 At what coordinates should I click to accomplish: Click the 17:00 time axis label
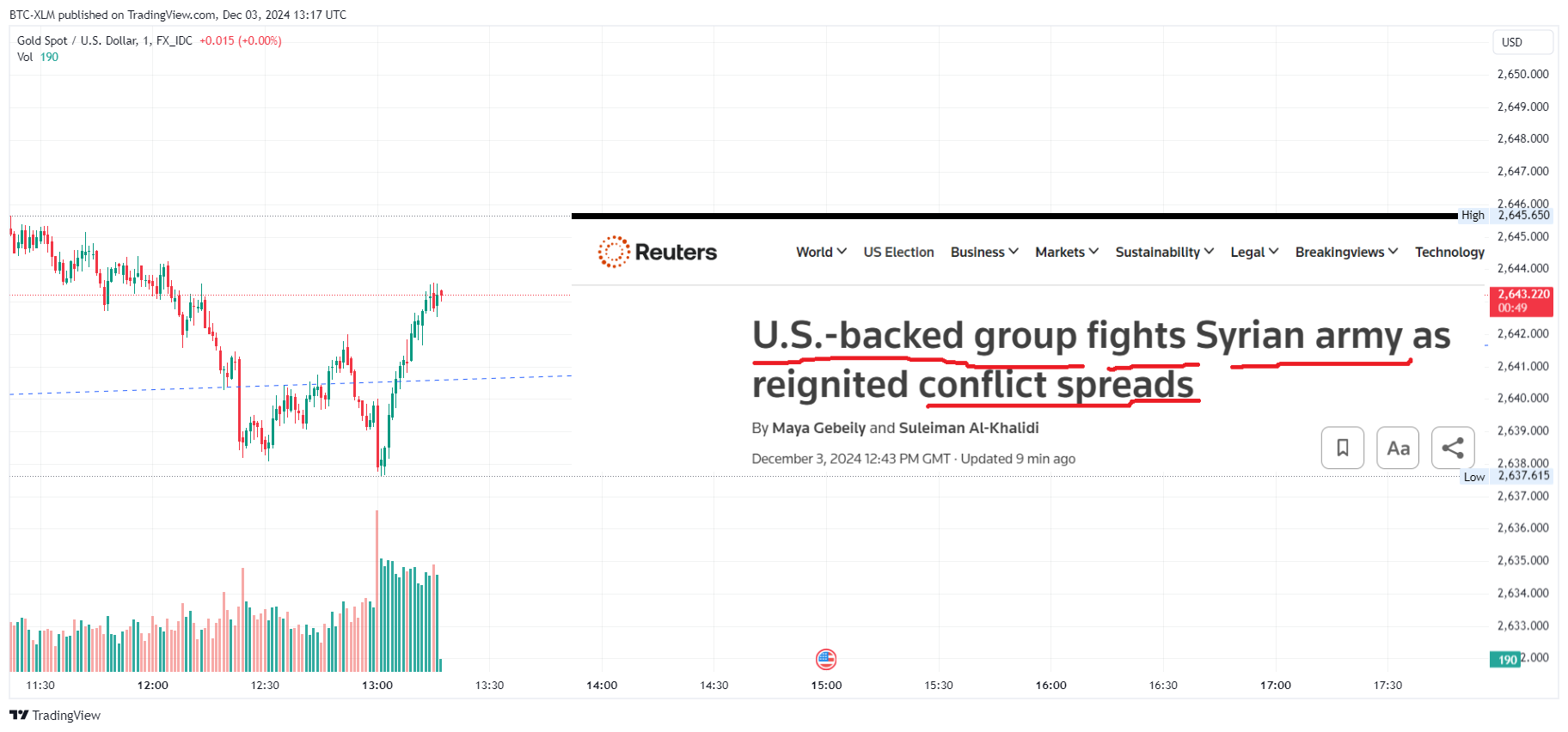(x=1276, y=685)
